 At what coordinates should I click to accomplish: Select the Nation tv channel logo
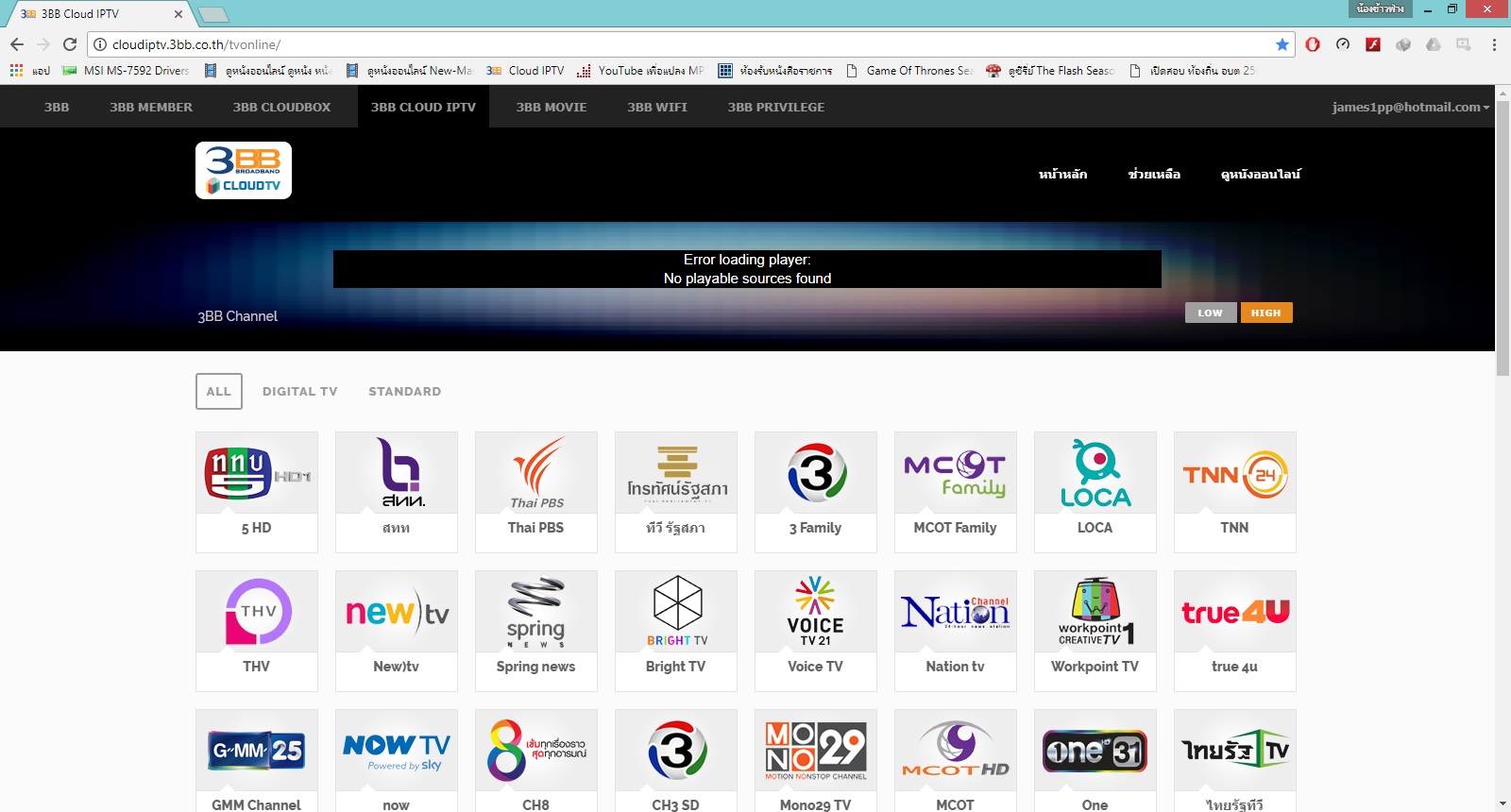tap(956, 612)
